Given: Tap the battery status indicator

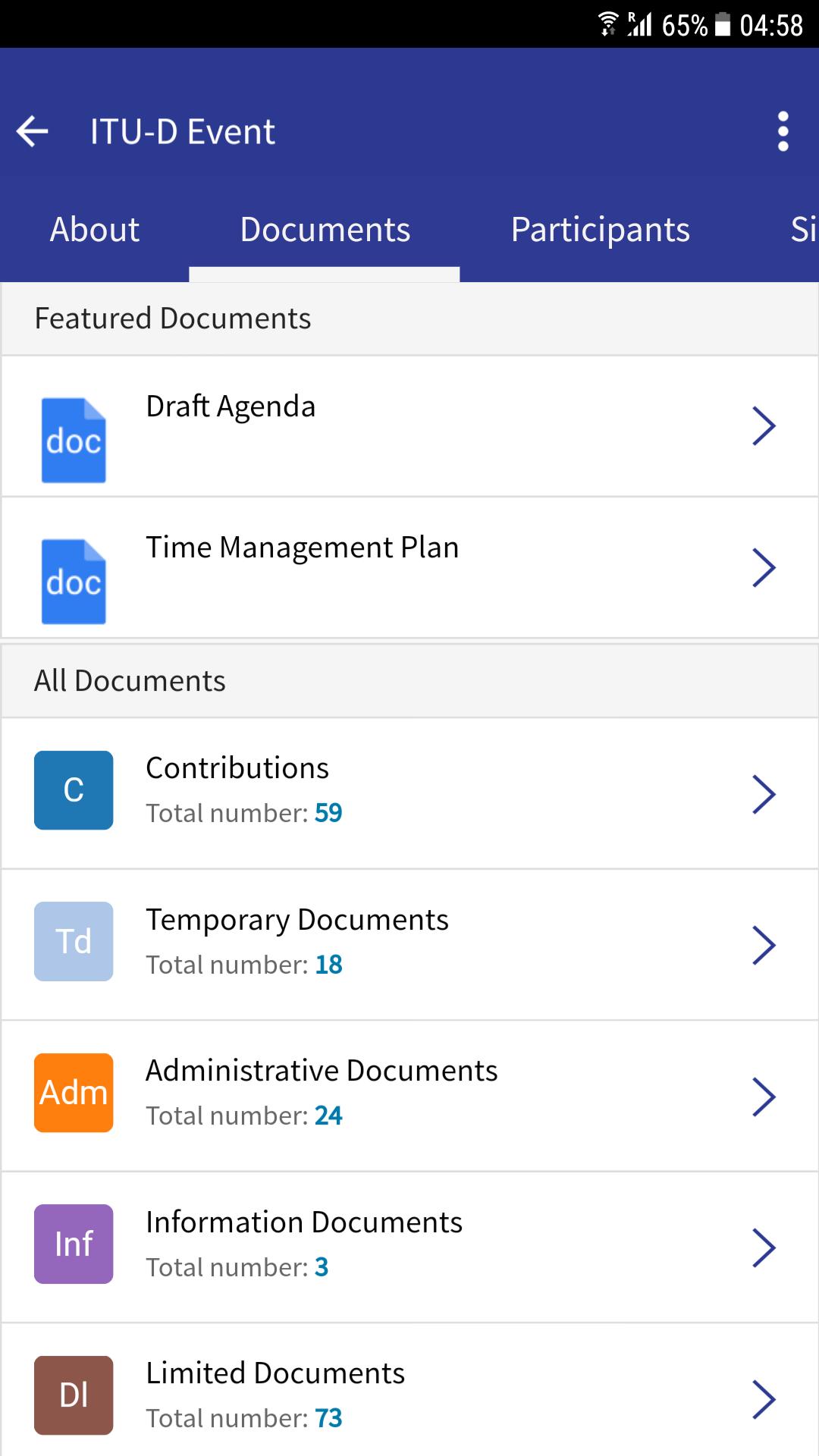Looking at the screenshot, I should [723, 25].
